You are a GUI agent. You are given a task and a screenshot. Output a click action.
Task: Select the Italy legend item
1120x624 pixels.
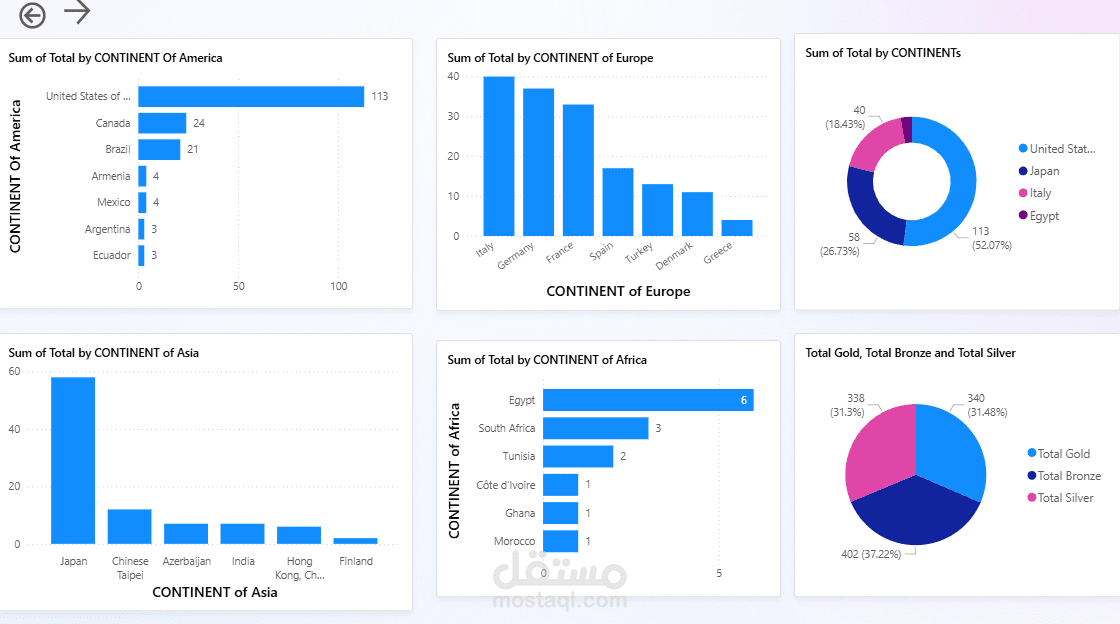(x=1035, y=193)
